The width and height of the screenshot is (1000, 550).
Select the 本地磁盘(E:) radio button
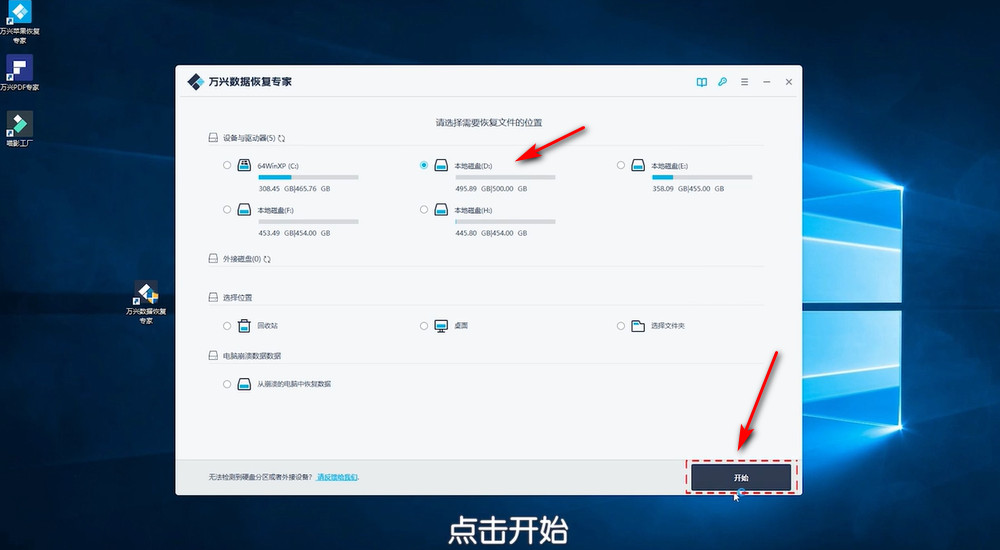click(x=621, y=165)
